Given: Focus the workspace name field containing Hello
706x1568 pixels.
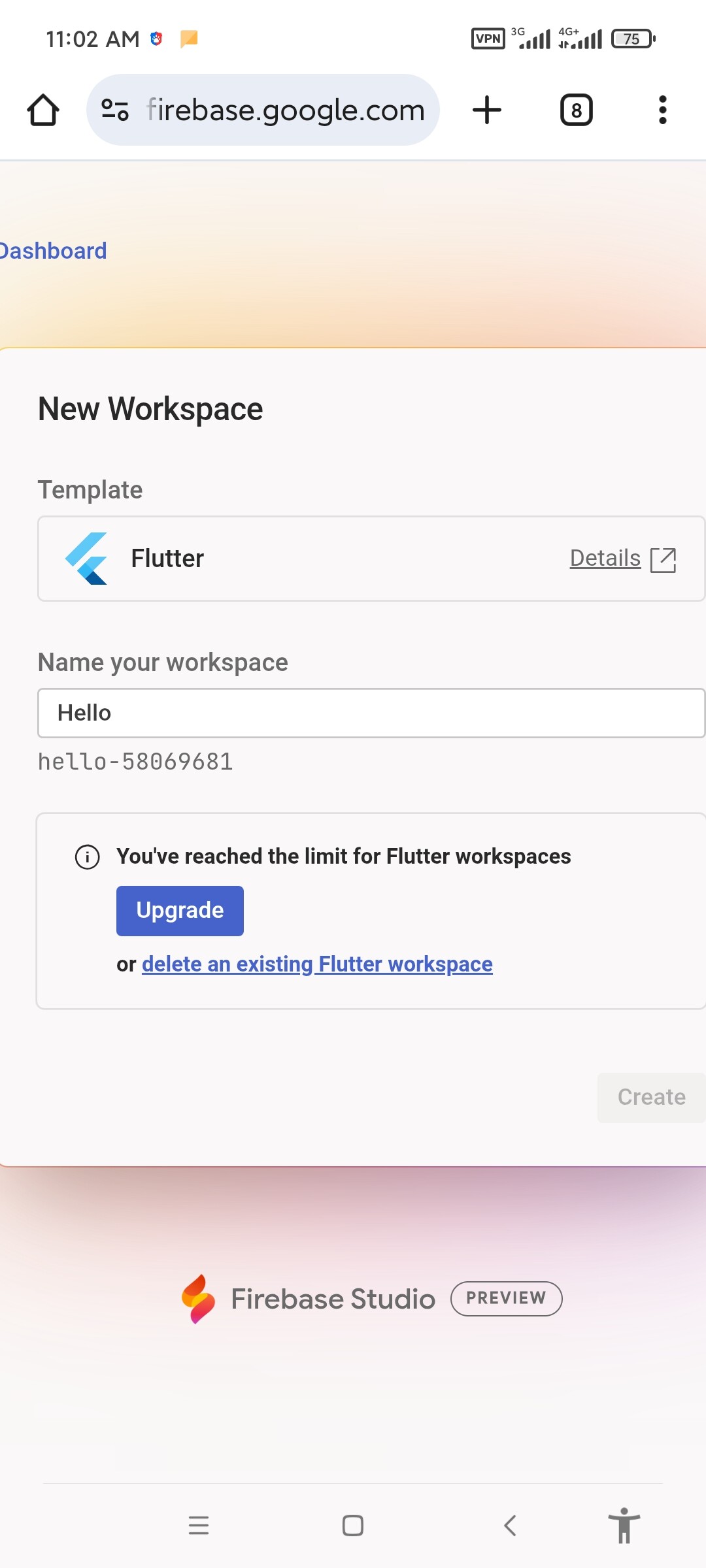Looking at the screenshot, I should 371,713.
